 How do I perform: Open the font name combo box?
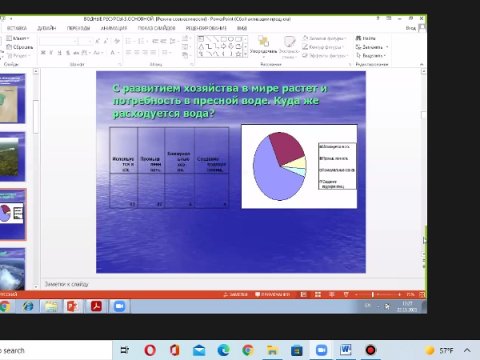59,41
